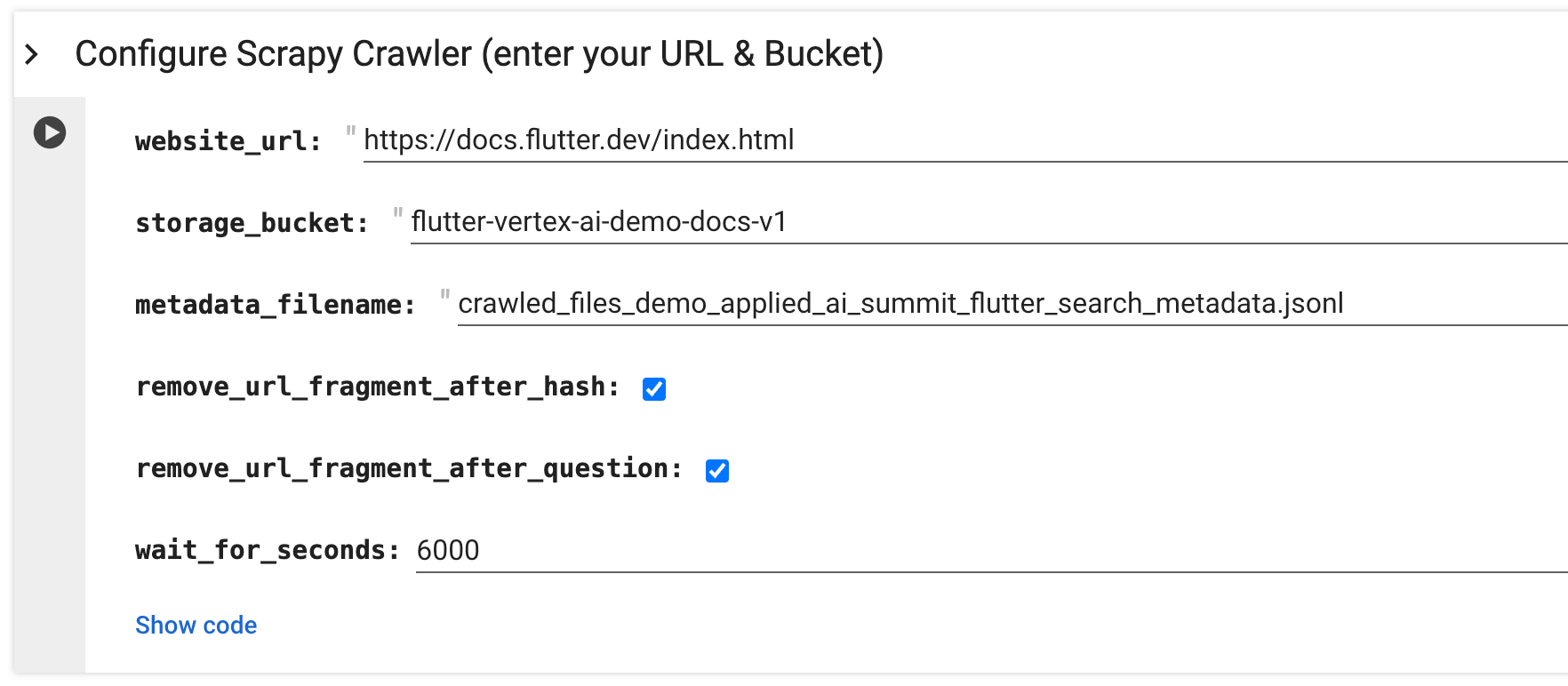Click the opening quote before the website URL

click(x=351, y=134)
